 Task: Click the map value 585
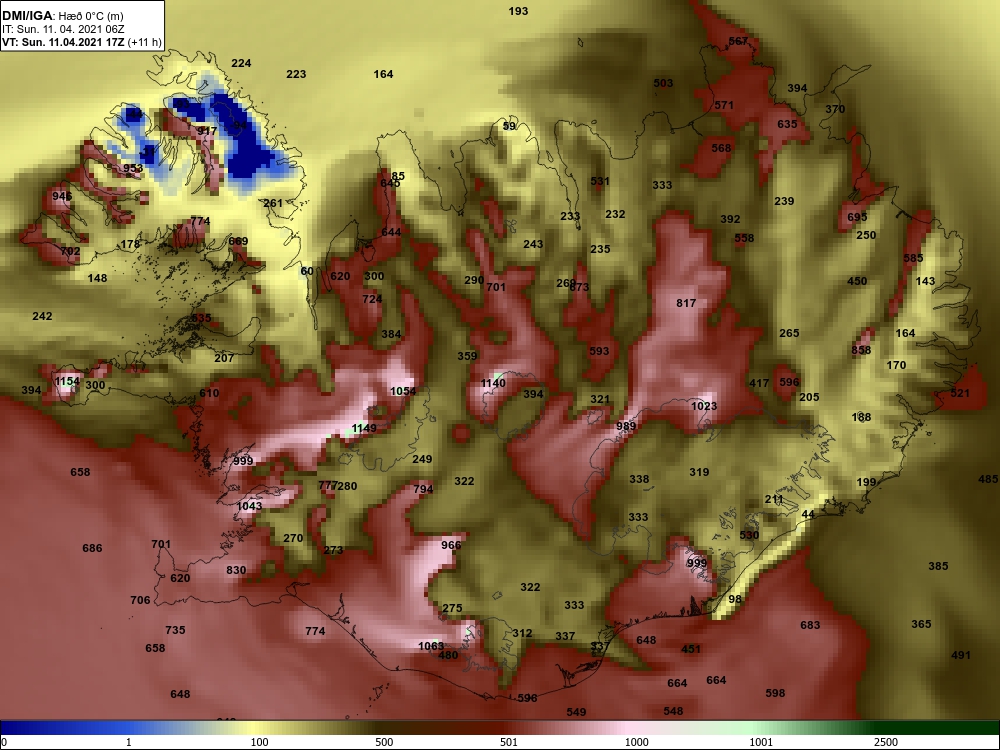[x=913, y=258]
